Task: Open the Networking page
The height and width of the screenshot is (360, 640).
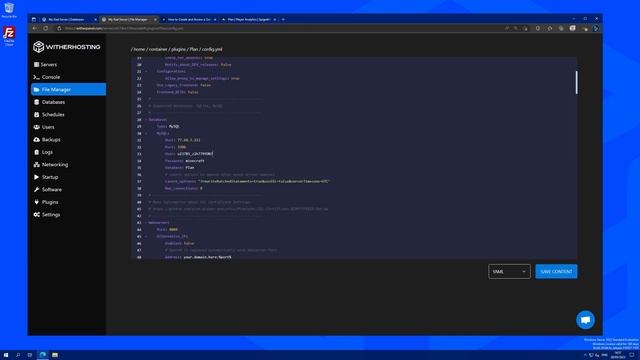Action: 68,164
